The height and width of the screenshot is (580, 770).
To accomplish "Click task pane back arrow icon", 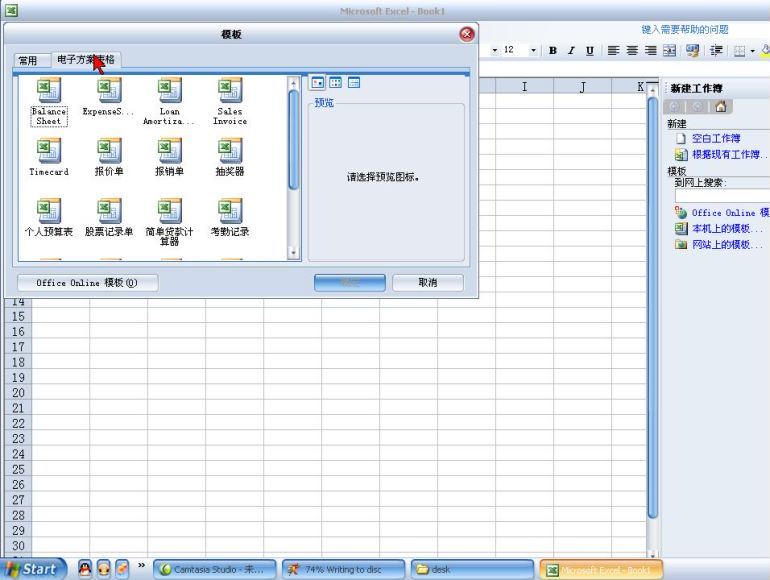I will click(x=675, y=107).
